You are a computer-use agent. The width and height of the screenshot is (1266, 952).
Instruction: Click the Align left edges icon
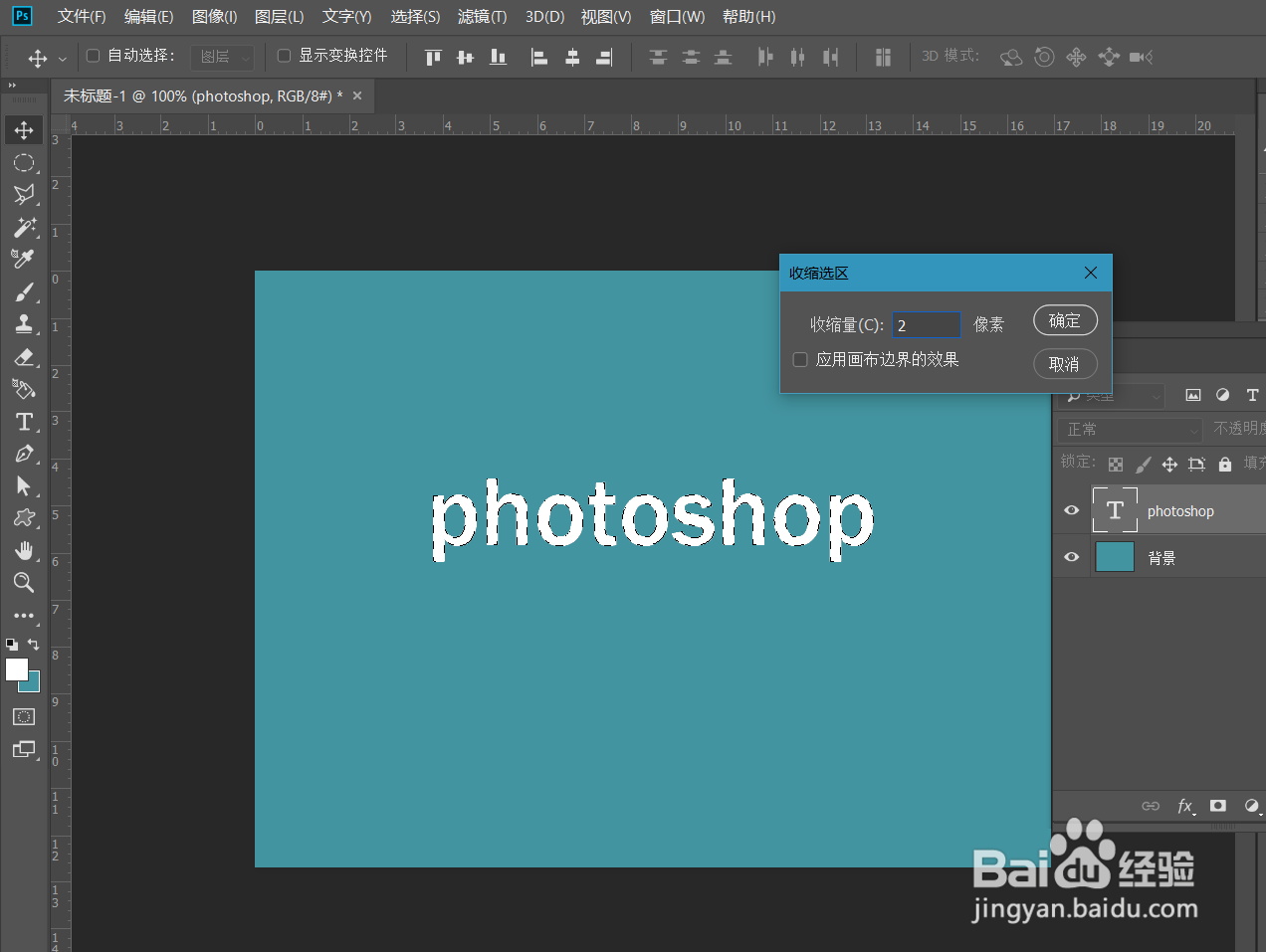[x=539, y=57]
